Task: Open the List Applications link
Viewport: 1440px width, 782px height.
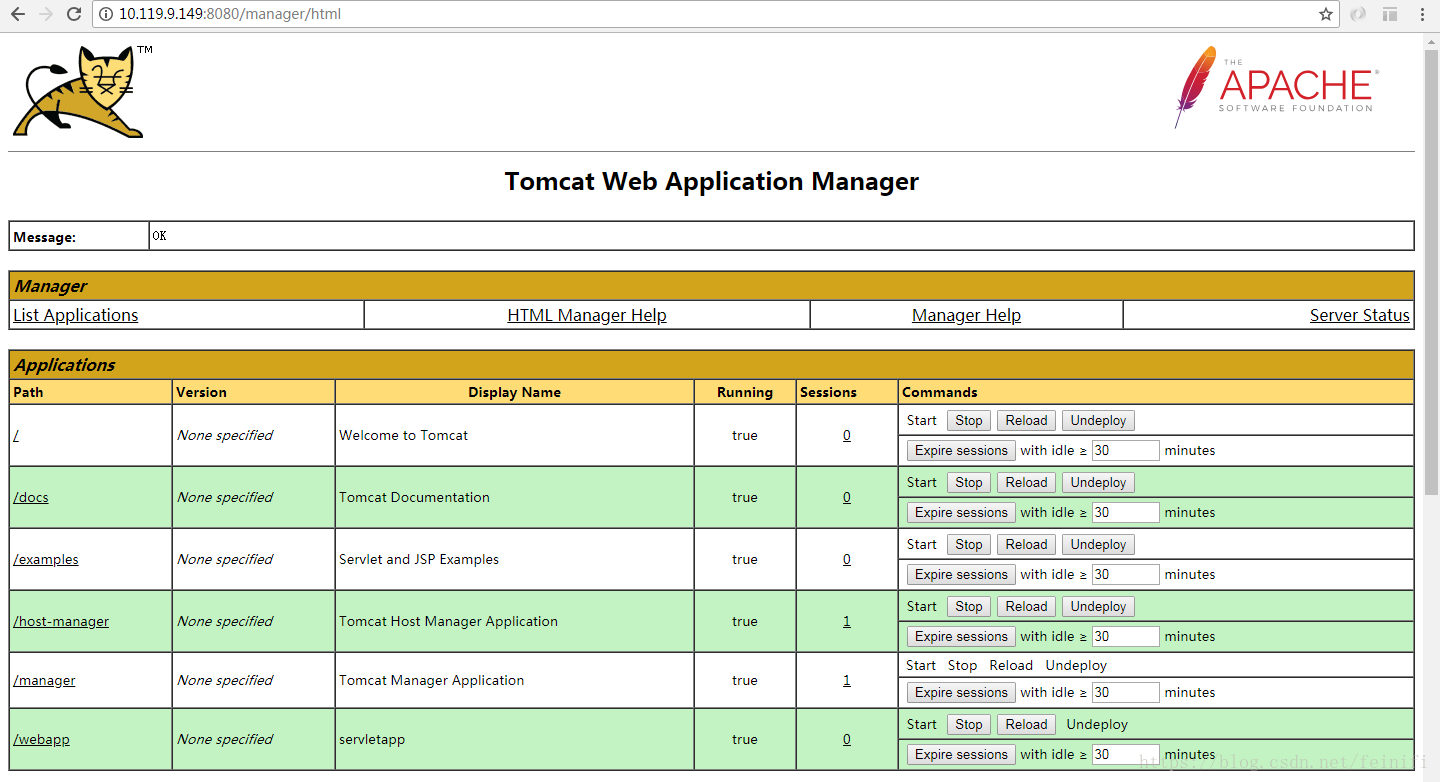Action: tap(76, 315)
